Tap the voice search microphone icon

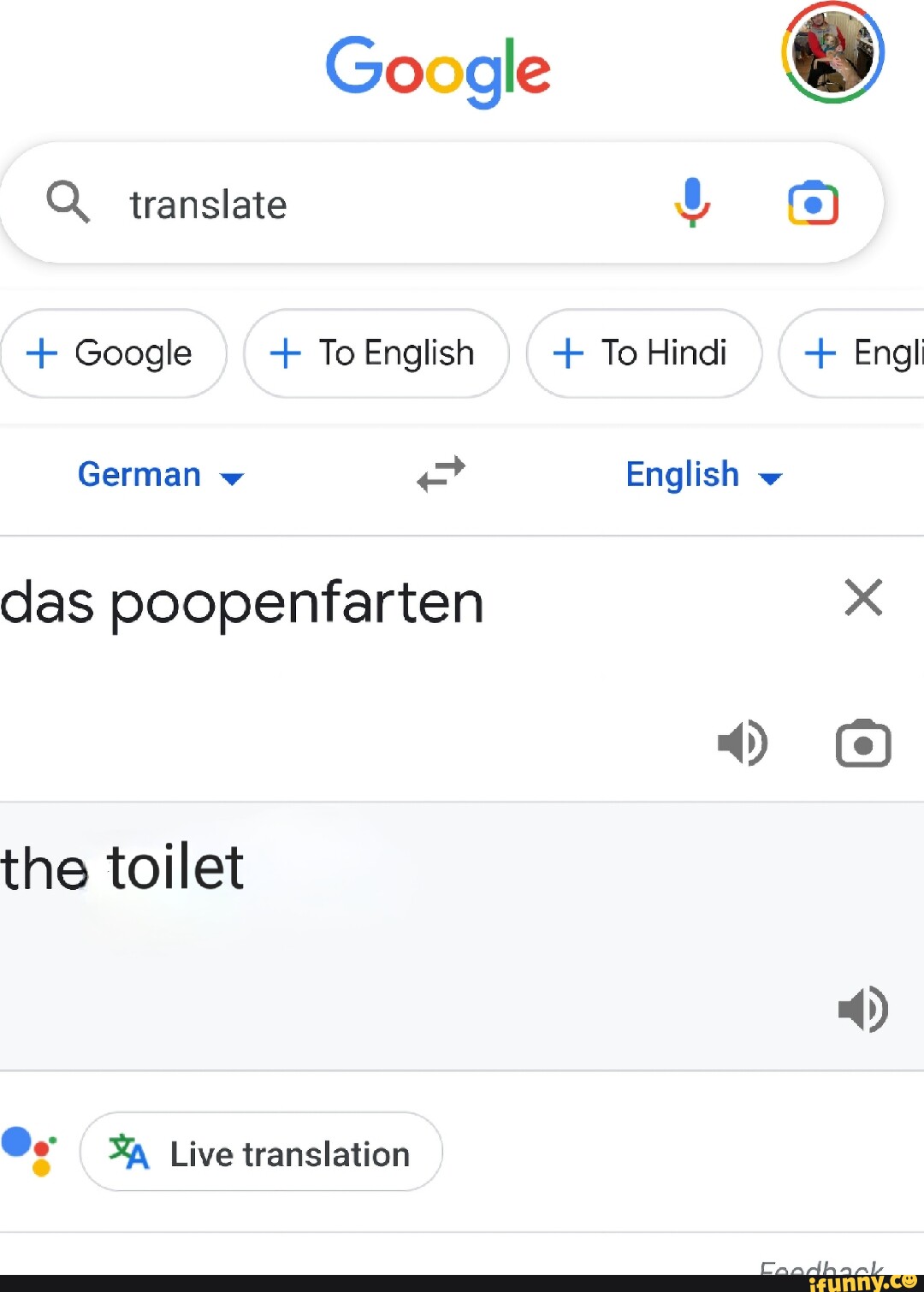(x=692, y=203)
